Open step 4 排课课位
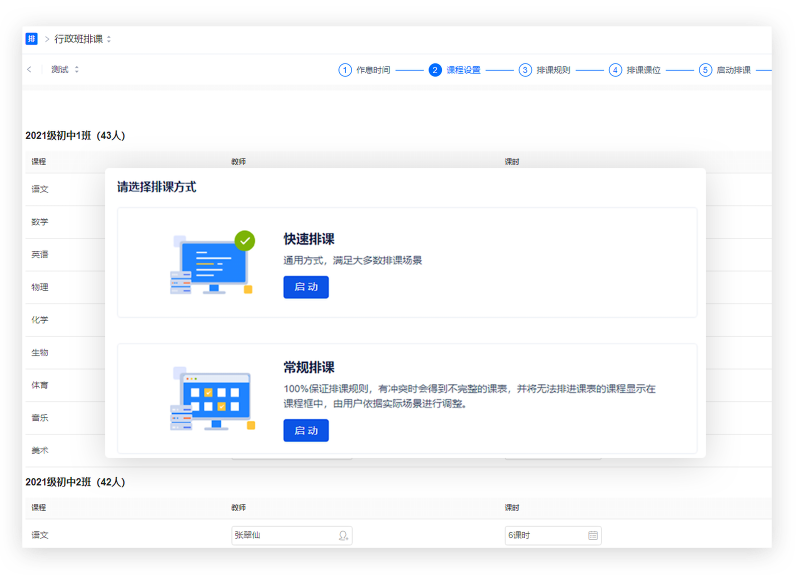This screenshot has height=575, width=803. click(x=635, y=70)
